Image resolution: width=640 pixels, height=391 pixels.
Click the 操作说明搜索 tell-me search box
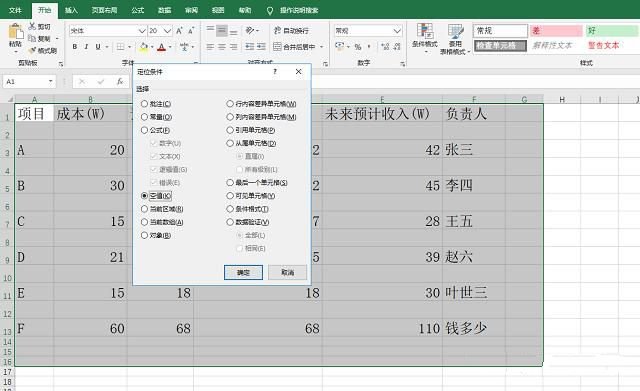coord(299,10)
